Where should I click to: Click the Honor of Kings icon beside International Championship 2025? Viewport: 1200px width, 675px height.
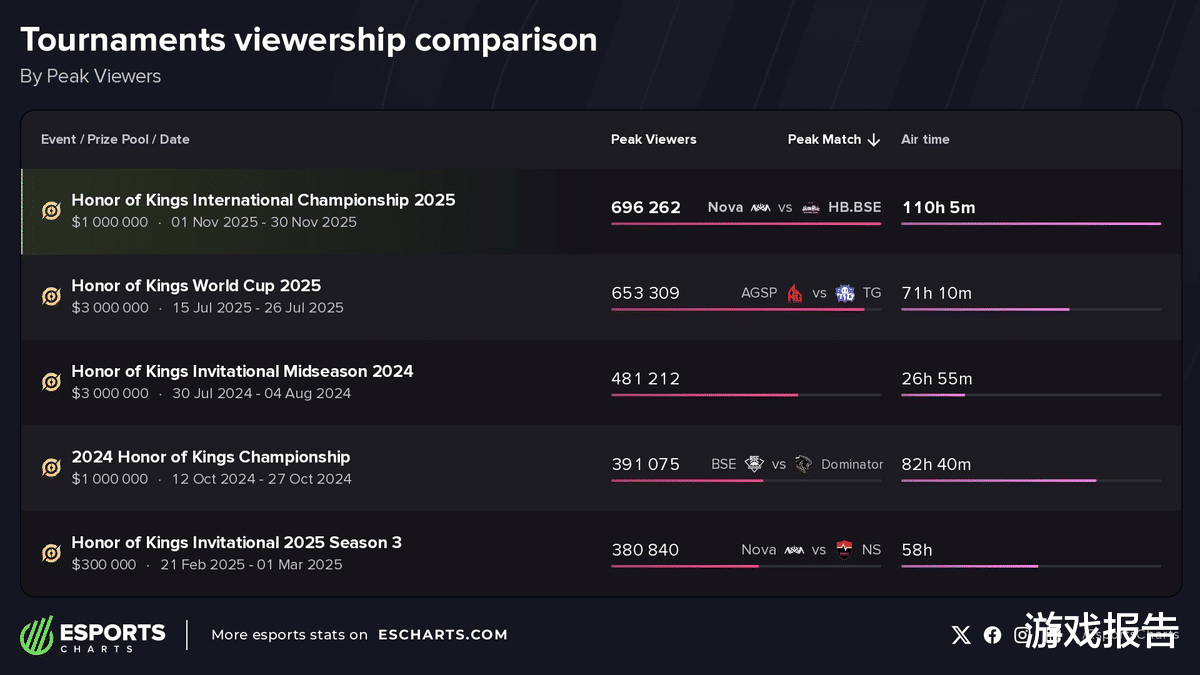[x=51, y=211]
